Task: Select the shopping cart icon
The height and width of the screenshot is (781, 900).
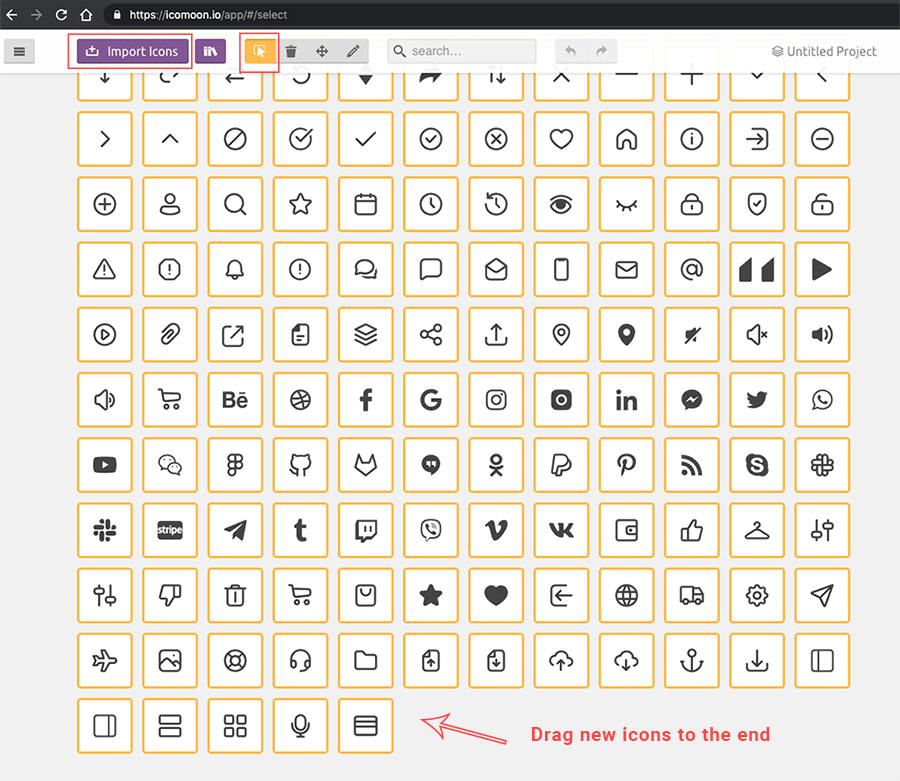Action: [170, 400]
